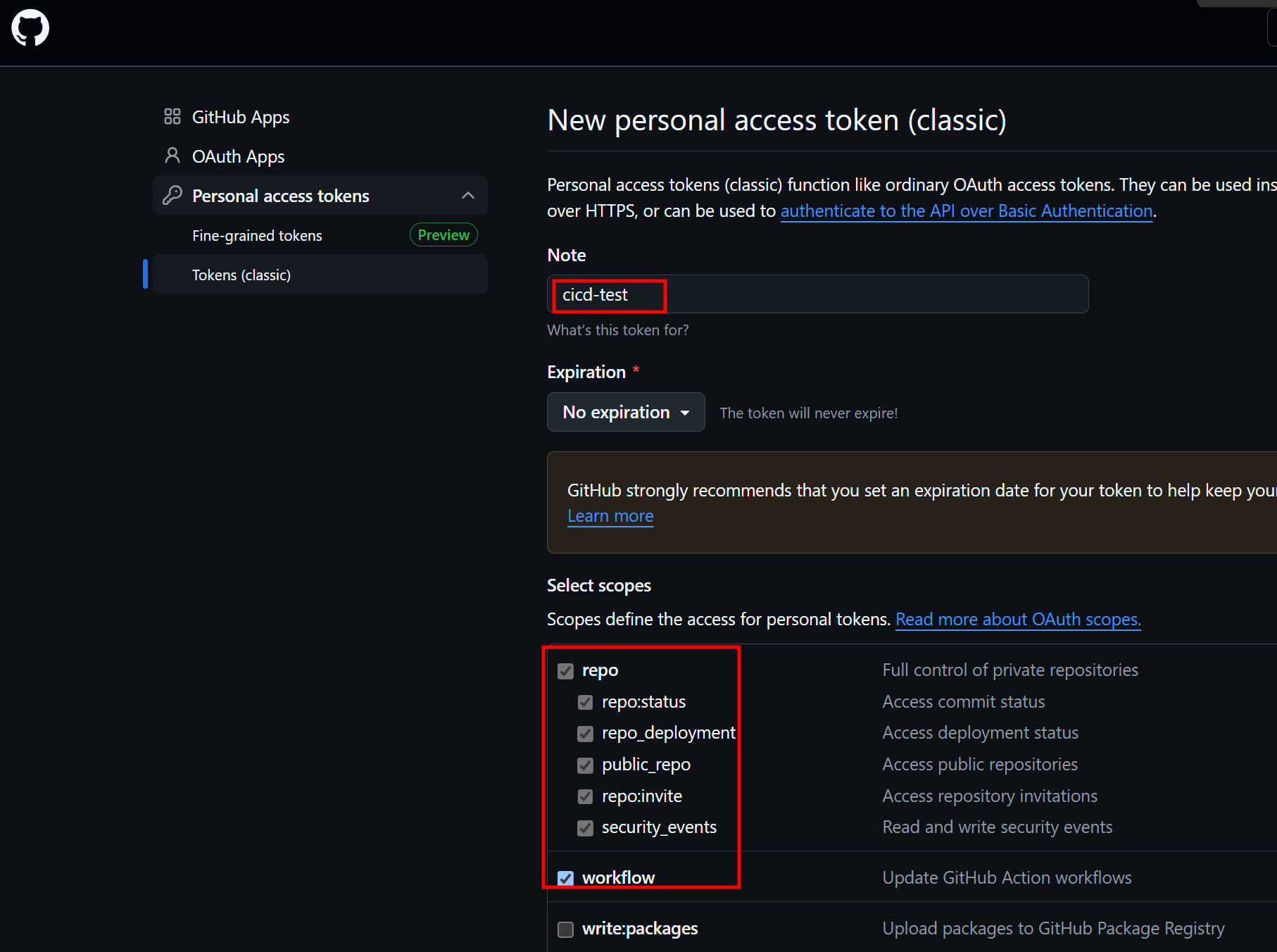Image resolution: width=1277 pixels, height=952 pixels.
Task: Open the Learn more link about expiration
Action: pyautogui.click(x=610, y=516)
